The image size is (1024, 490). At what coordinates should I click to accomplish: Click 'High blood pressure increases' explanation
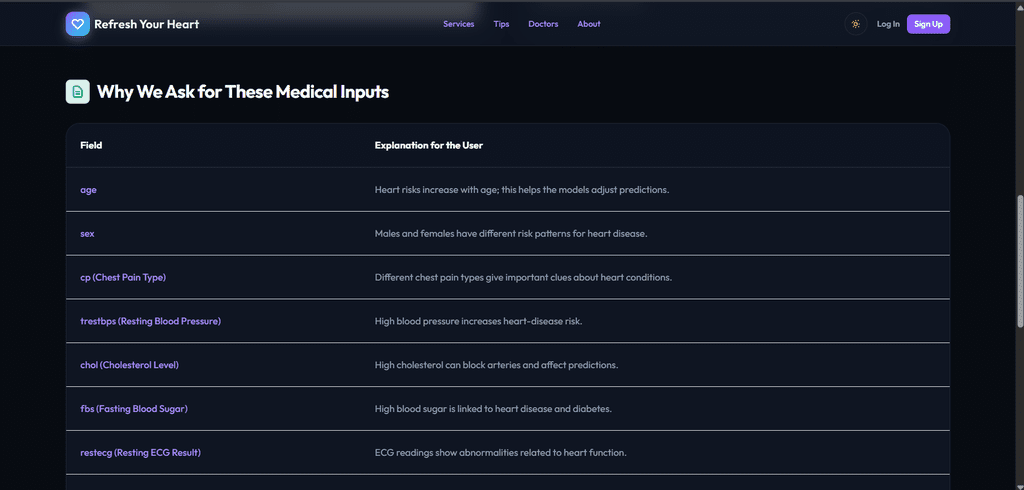point(478,321)
